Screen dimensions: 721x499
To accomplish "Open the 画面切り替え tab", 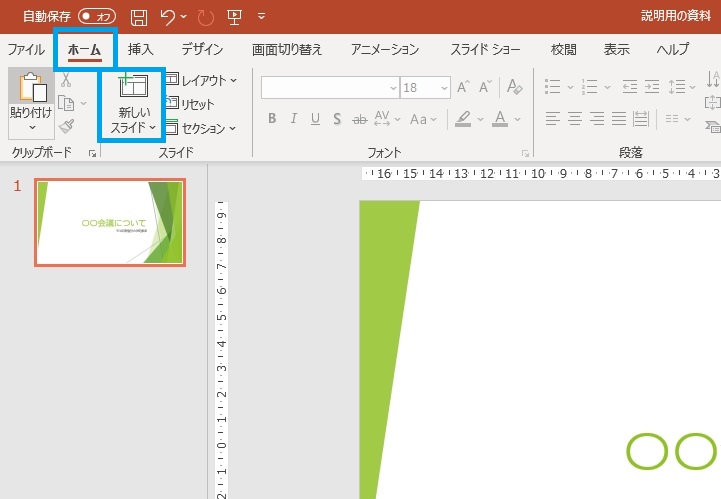I will [x=287, y=49].
